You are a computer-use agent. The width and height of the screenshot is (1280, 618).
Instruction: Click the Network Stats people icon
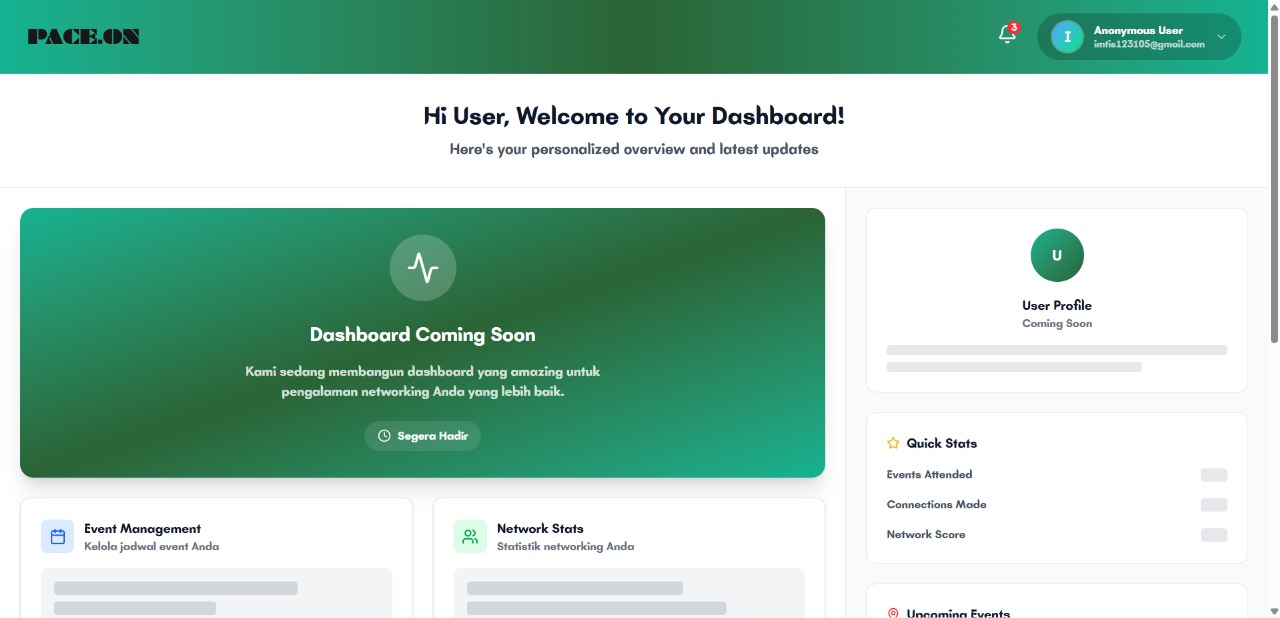470,536
